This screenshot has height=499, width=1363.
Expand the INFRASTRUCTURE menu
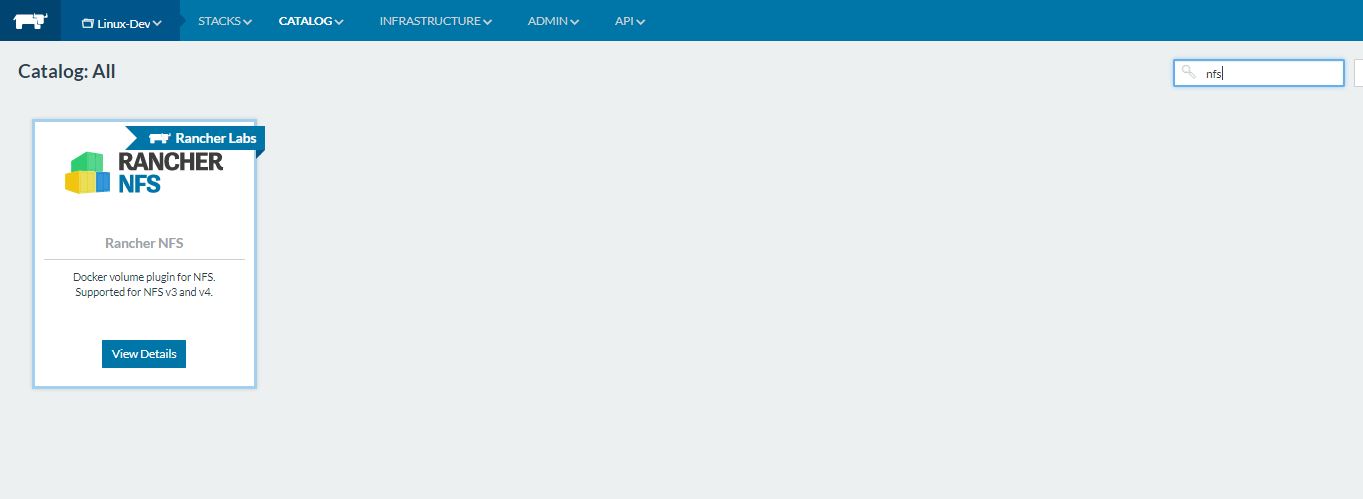point(436,21)
